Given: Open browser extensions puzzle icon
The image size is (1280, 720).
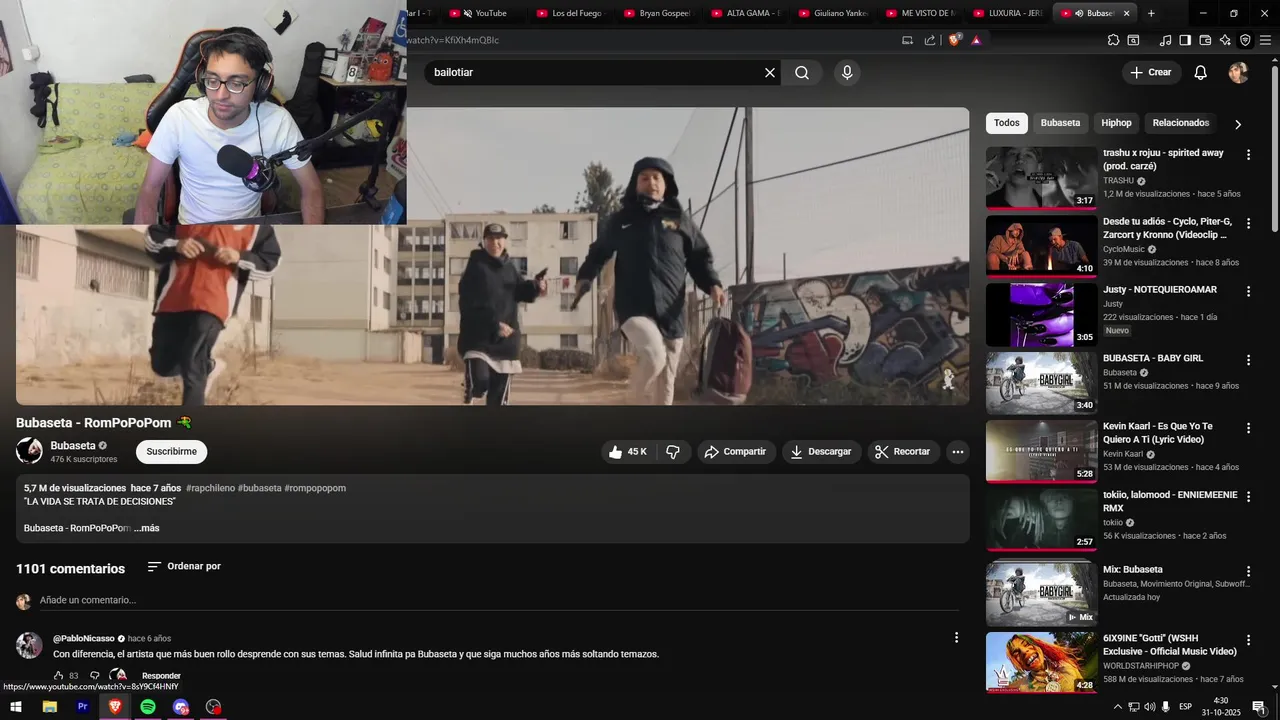Looking at the screenshot, I should click(1113, 40).
